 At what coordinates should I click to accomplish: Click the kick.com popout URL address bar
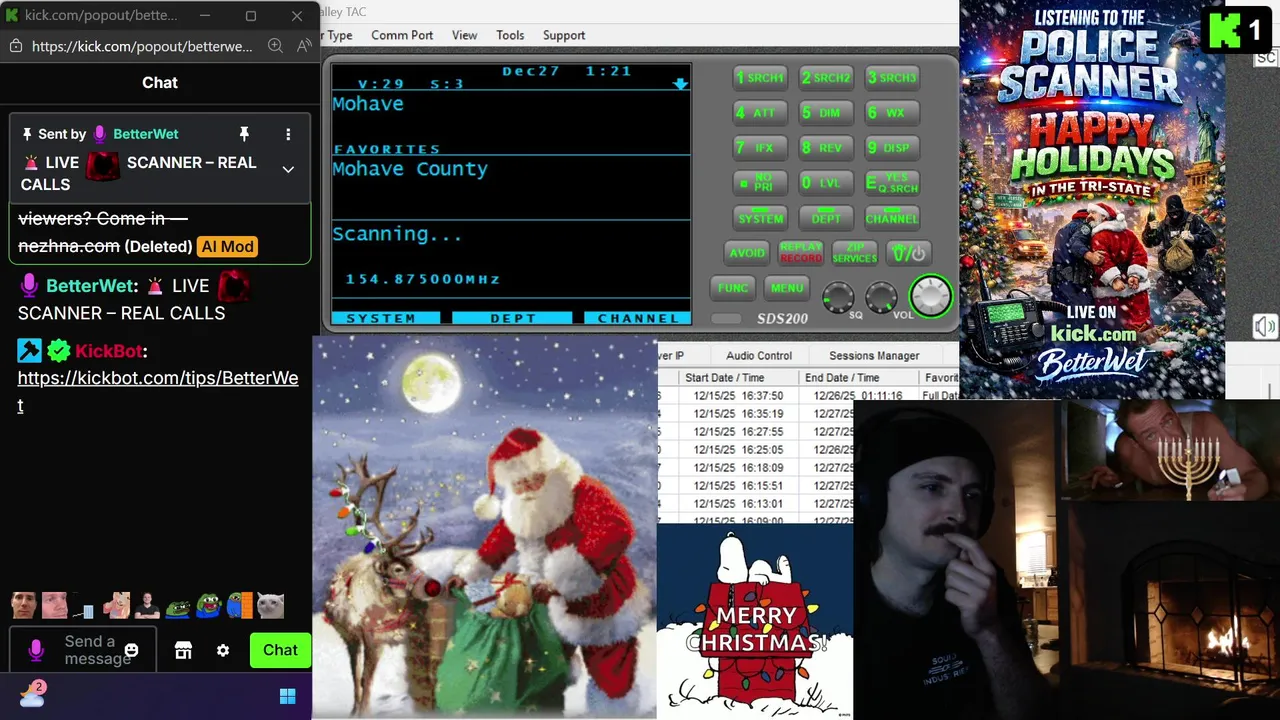click(142, 46)
